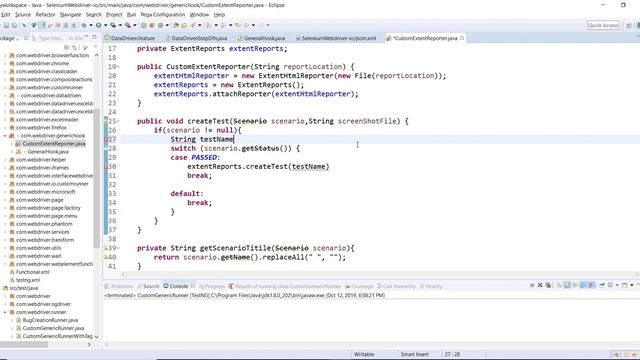Click the error marker on line 27

point(106,139)
